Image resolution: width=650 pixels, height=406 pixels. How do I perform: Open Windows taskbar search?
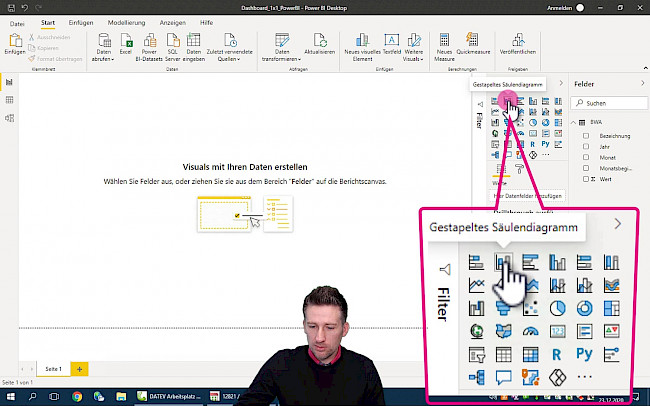point(32,396)
